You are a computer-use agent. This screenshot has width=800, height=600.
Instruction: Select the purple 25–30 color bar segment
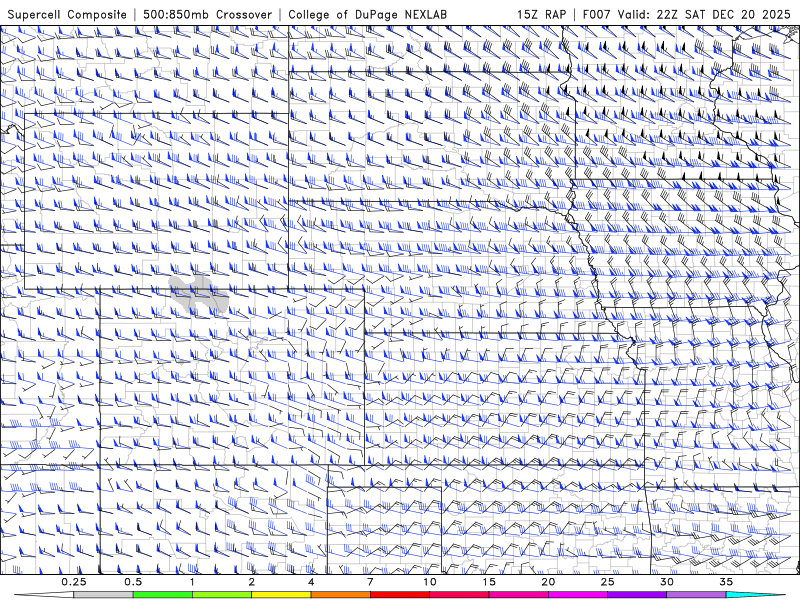[637, 595]
